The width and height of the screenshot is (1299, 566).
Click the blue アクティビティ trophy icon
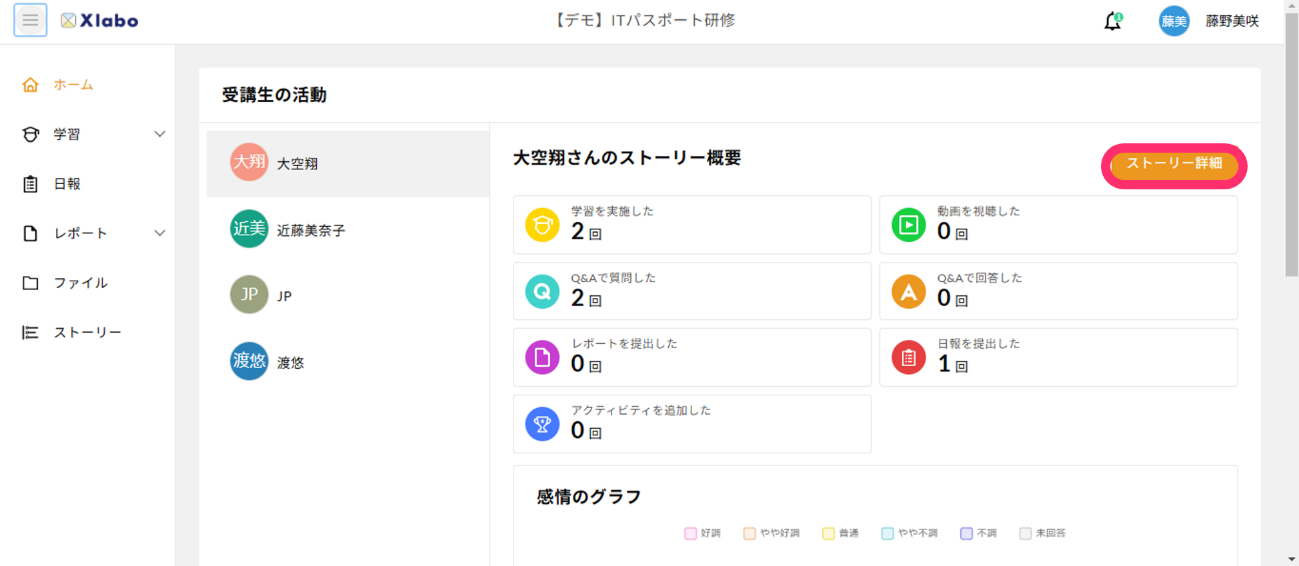point(542,424)
